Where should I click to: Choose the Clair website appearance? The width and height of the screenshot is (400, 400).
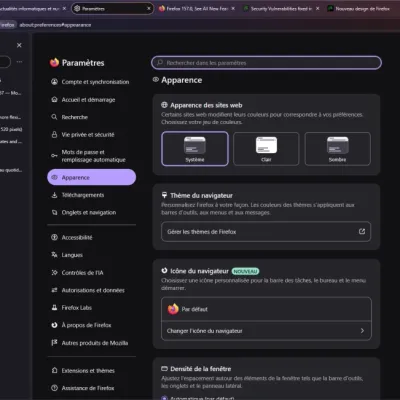pos(266,149)
